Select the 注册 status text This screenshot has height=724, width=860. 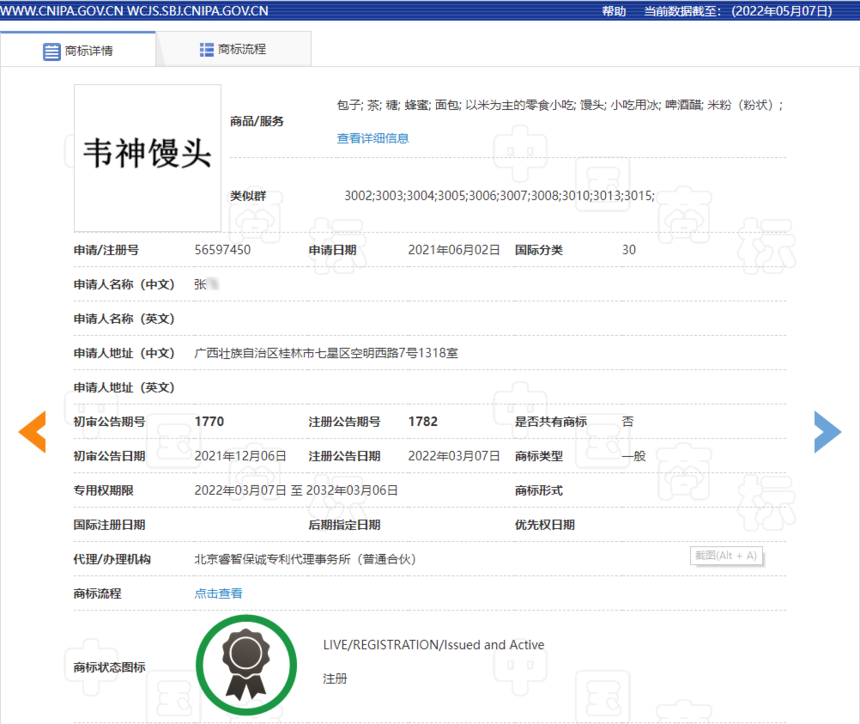pyautogui.click(x=335, y=679)
